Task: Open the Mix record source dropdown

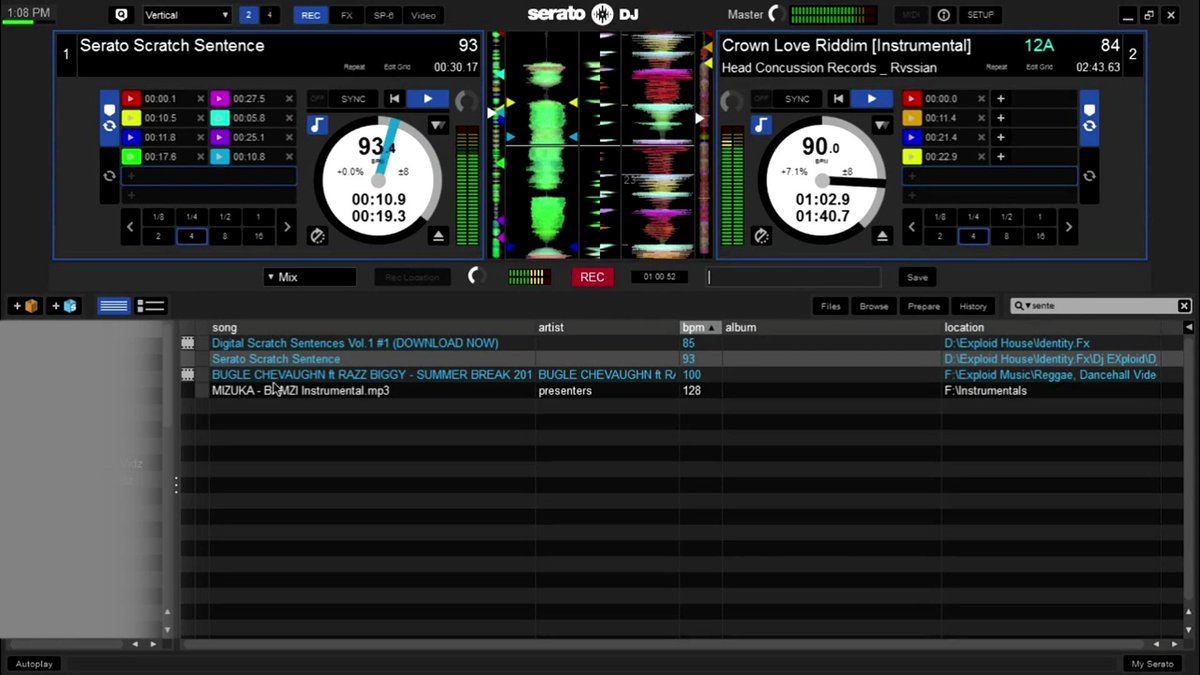Action: [310, 277]
